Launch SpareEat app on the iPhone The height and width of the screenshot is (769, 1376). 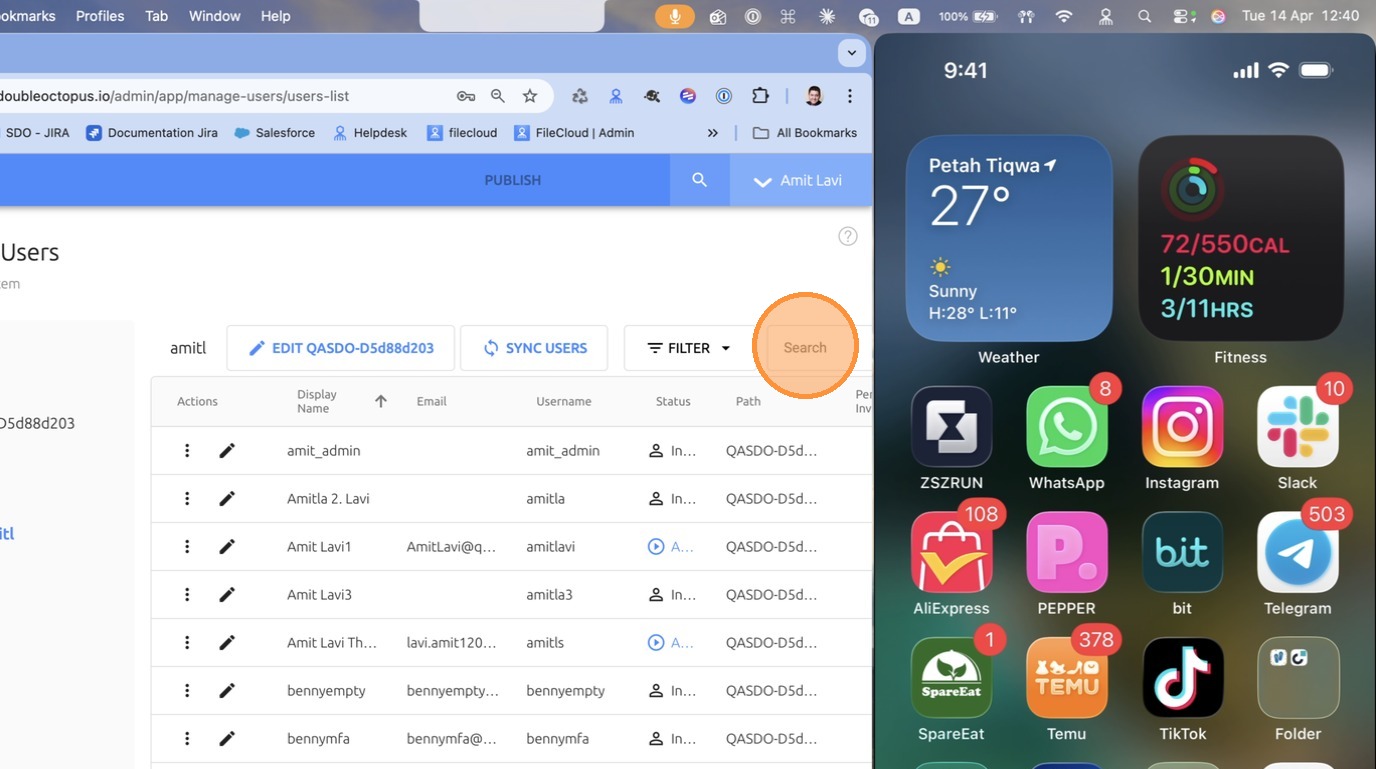point(951,678)
